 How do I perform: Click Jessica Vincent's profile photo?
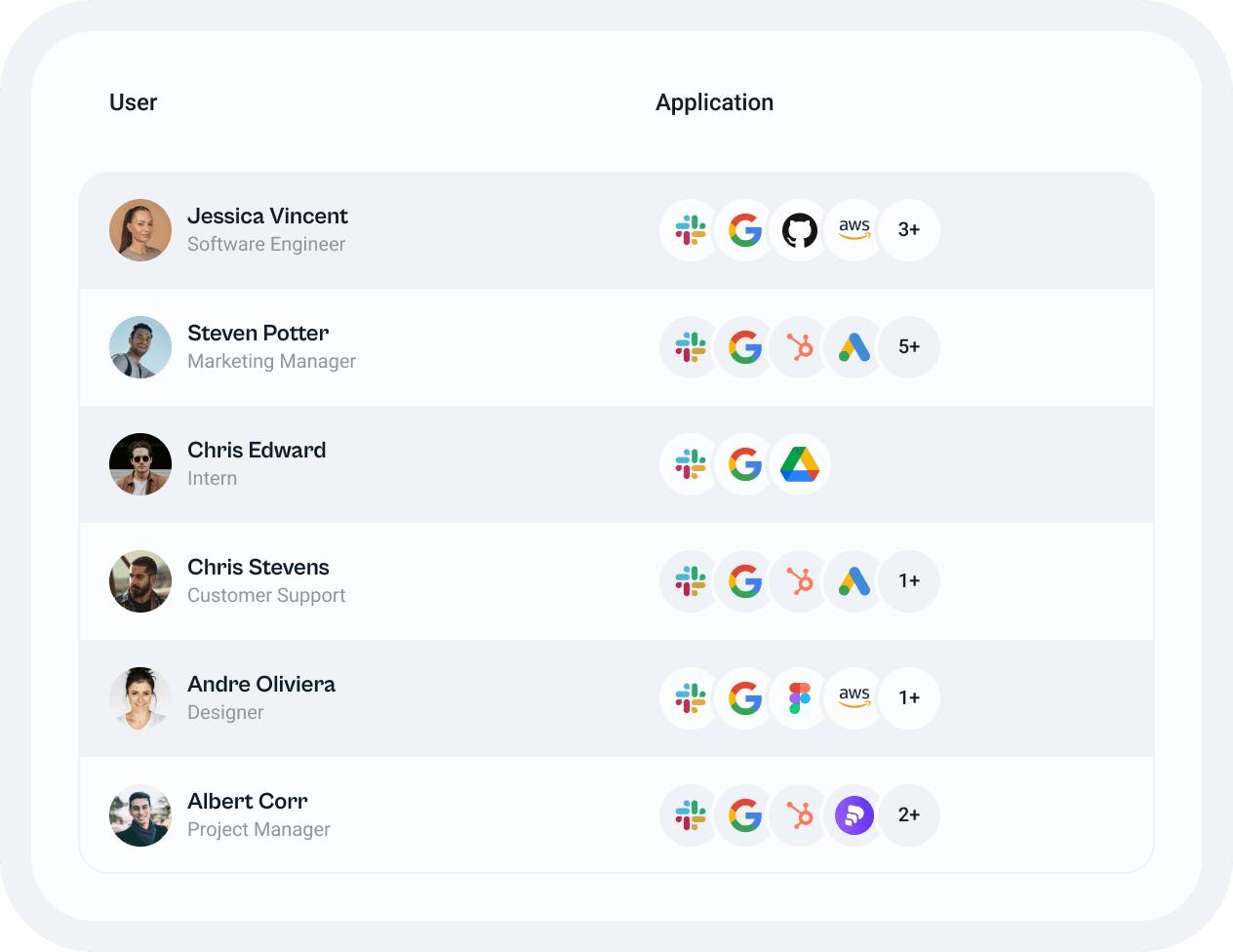pyautogui.click(x=140, y=230)
